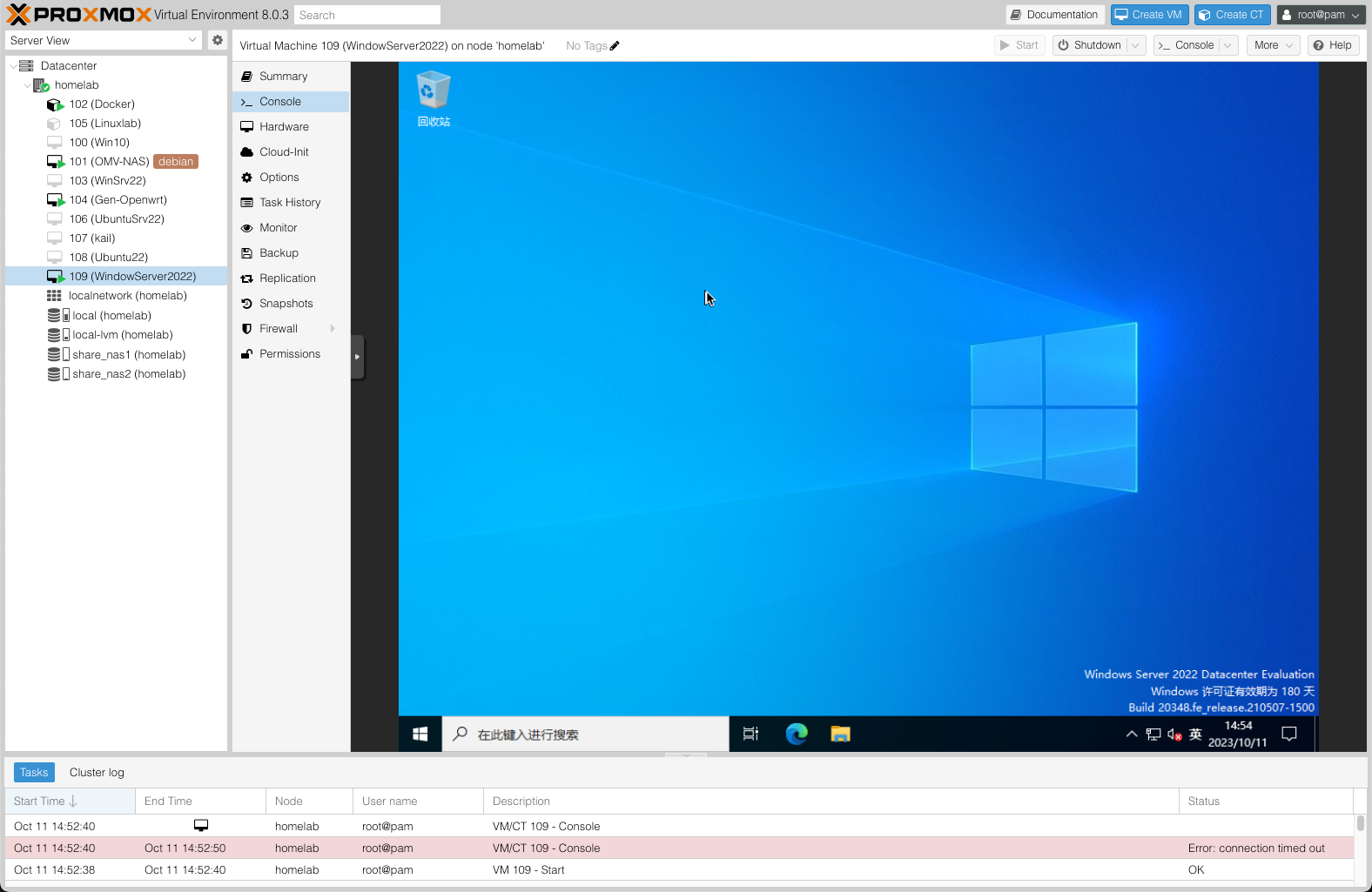Open the Hardware section
Screen dimensions: 1372x892
[x=291, y=127]
